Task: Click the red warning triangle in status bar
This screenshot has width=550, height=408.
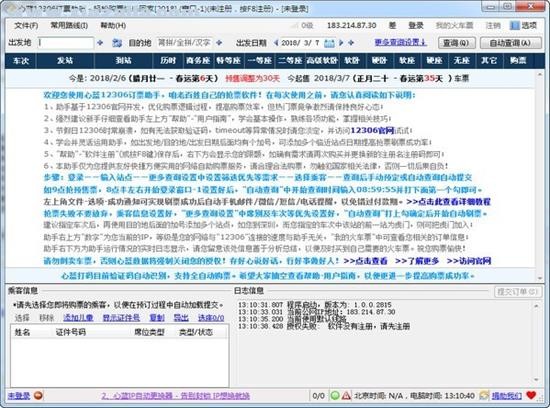Action: 346,396
